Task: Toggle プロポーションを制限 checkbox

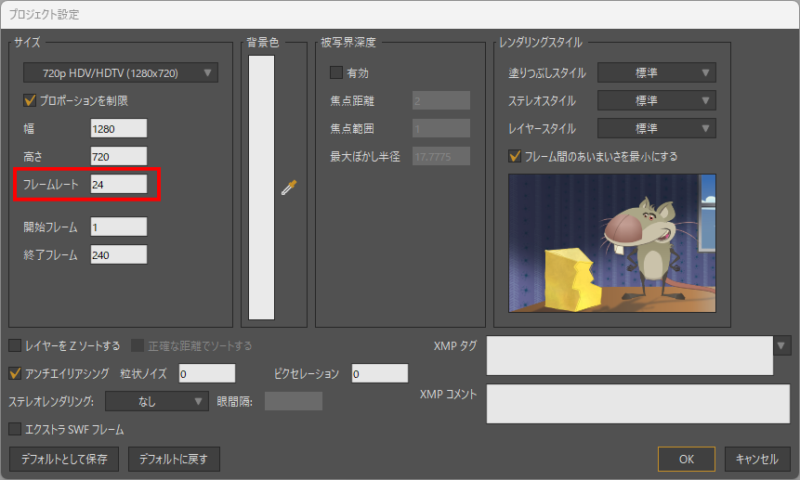Action: coord(29,101)
